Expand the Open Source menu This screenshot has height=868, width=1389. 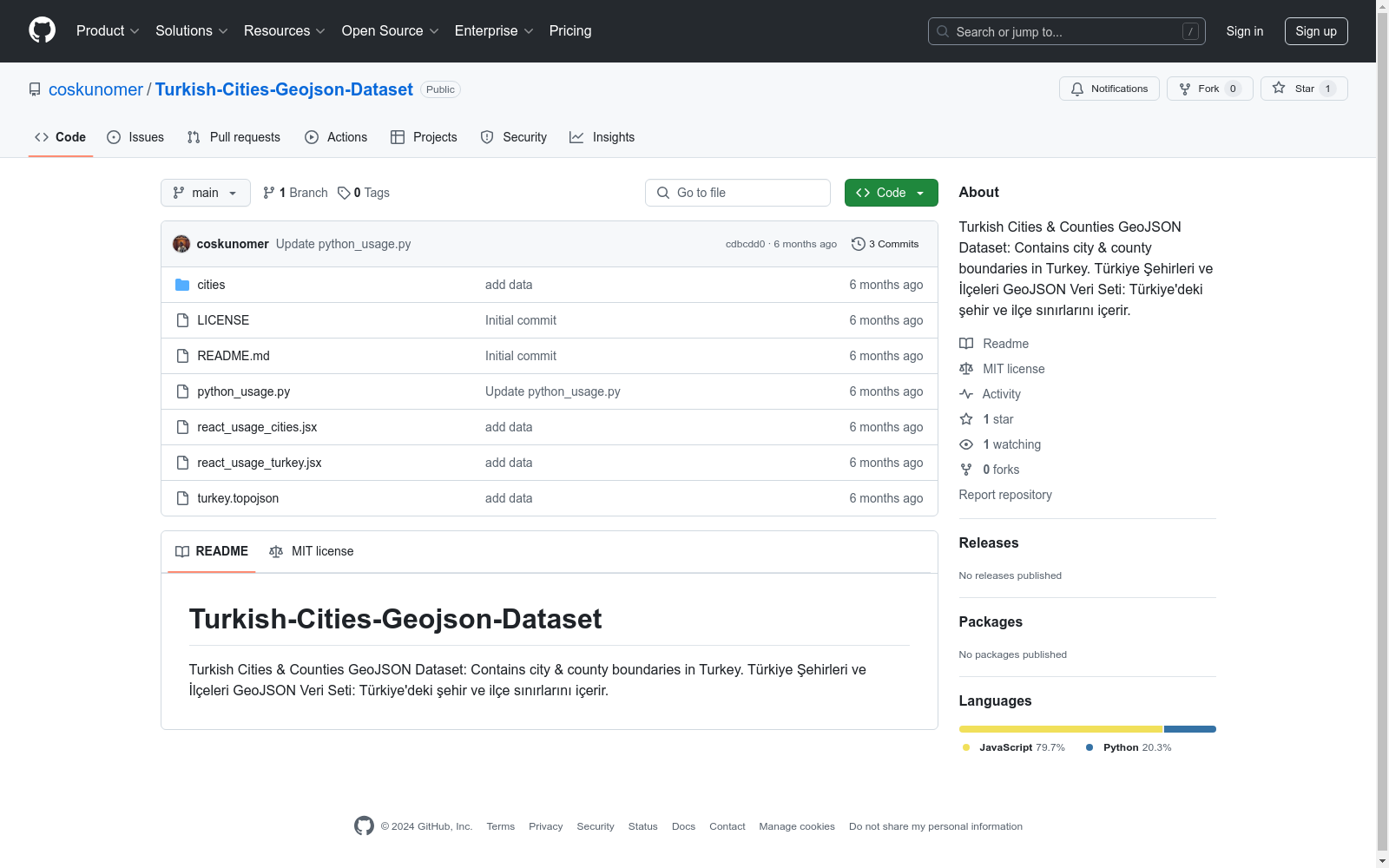391,31
